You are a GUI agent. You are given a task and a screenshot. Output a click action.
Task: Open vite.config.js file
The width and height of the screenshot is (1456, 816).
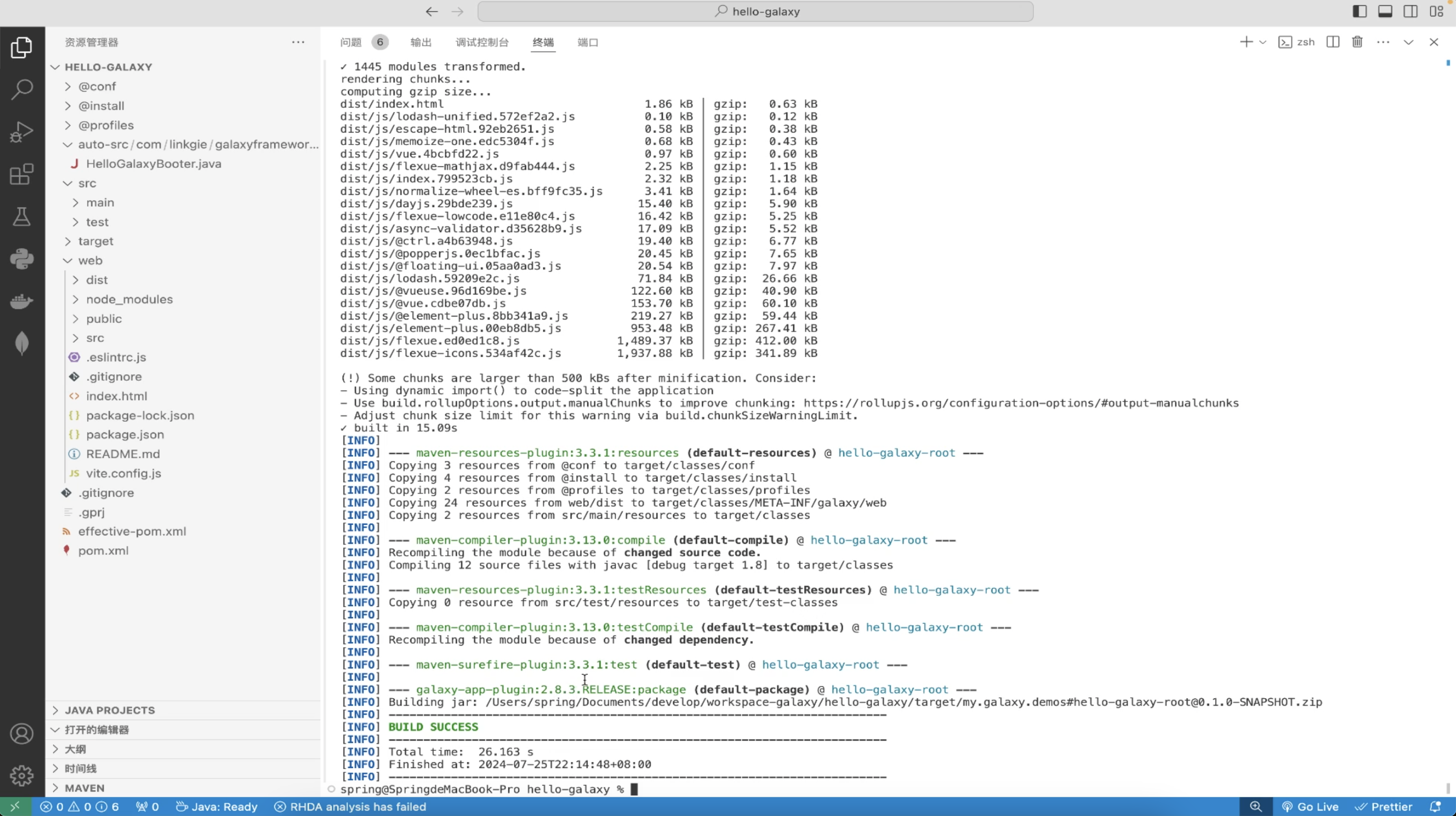(x=184, y=473)
